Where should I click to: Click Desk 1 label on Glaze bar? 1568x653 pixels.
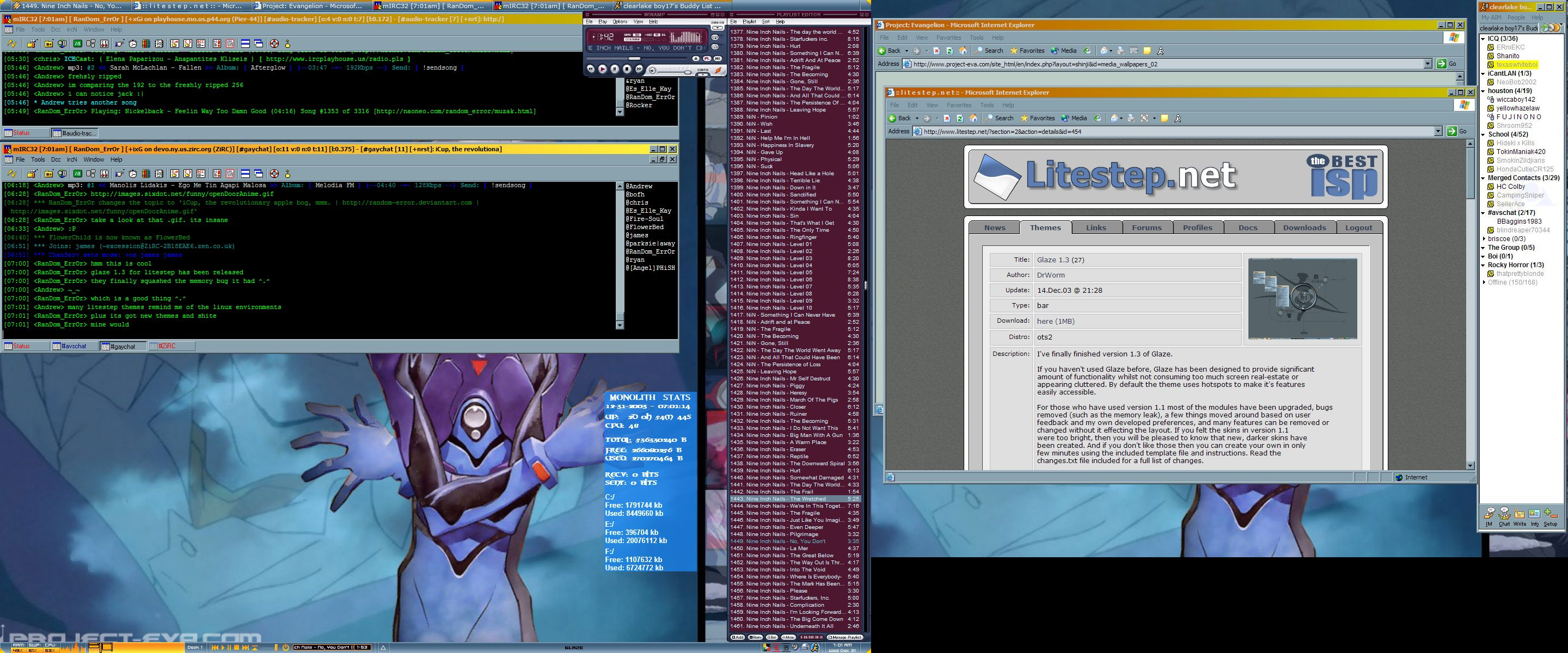click(x=195, y=648)
